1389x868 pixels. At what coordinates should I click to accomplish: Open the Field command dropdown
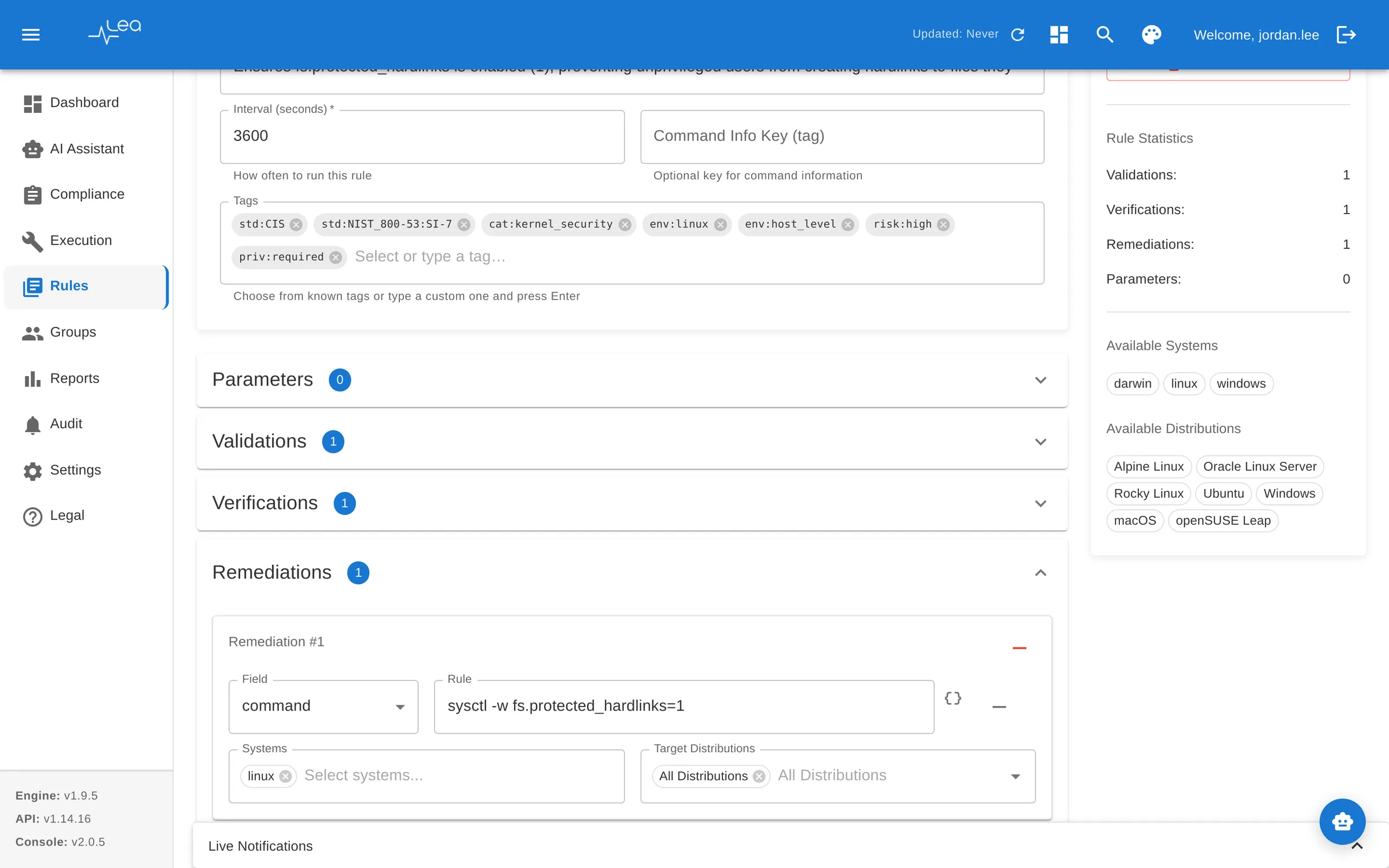[324, 707]
